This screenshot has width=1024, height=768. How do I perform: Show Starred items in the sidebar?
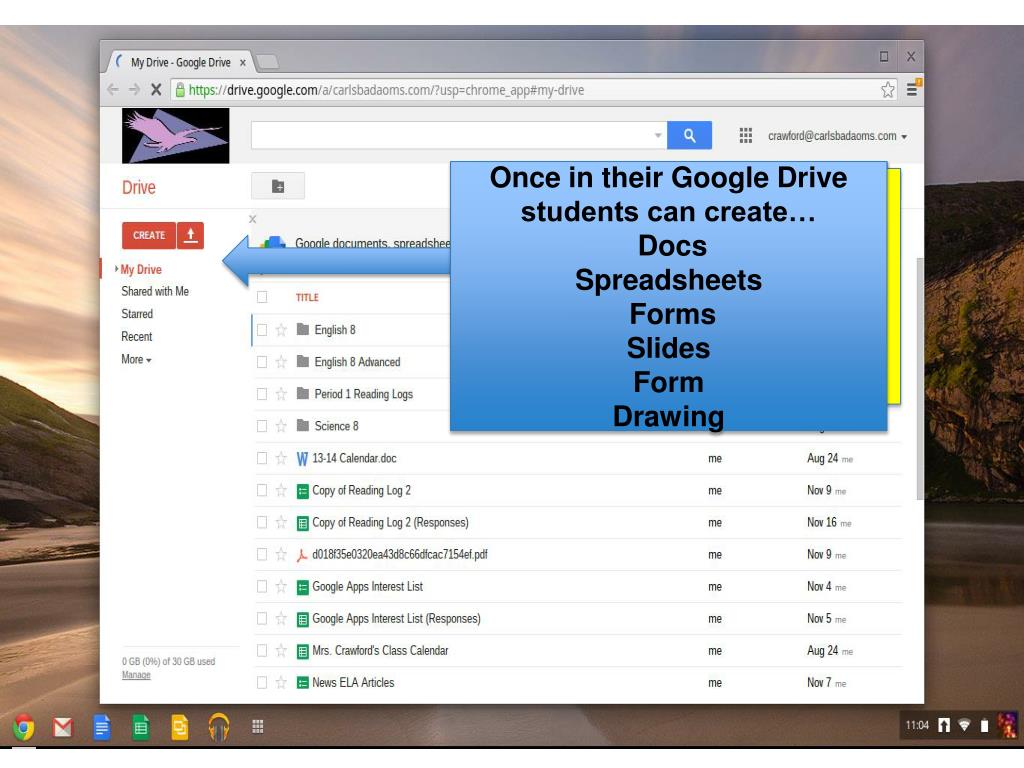click(x=137, y=314)
